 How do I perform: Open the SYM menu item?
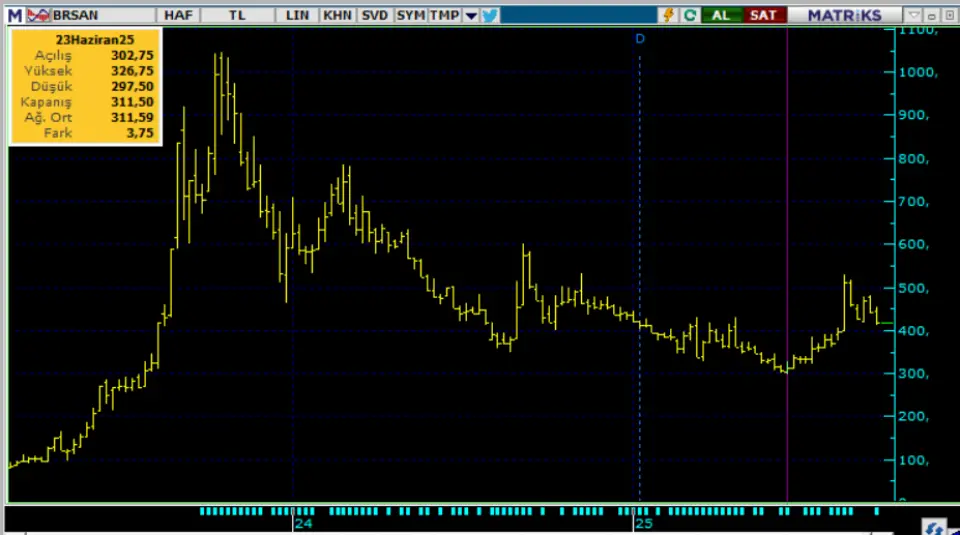pyautogui.click(x=410, y=15)
